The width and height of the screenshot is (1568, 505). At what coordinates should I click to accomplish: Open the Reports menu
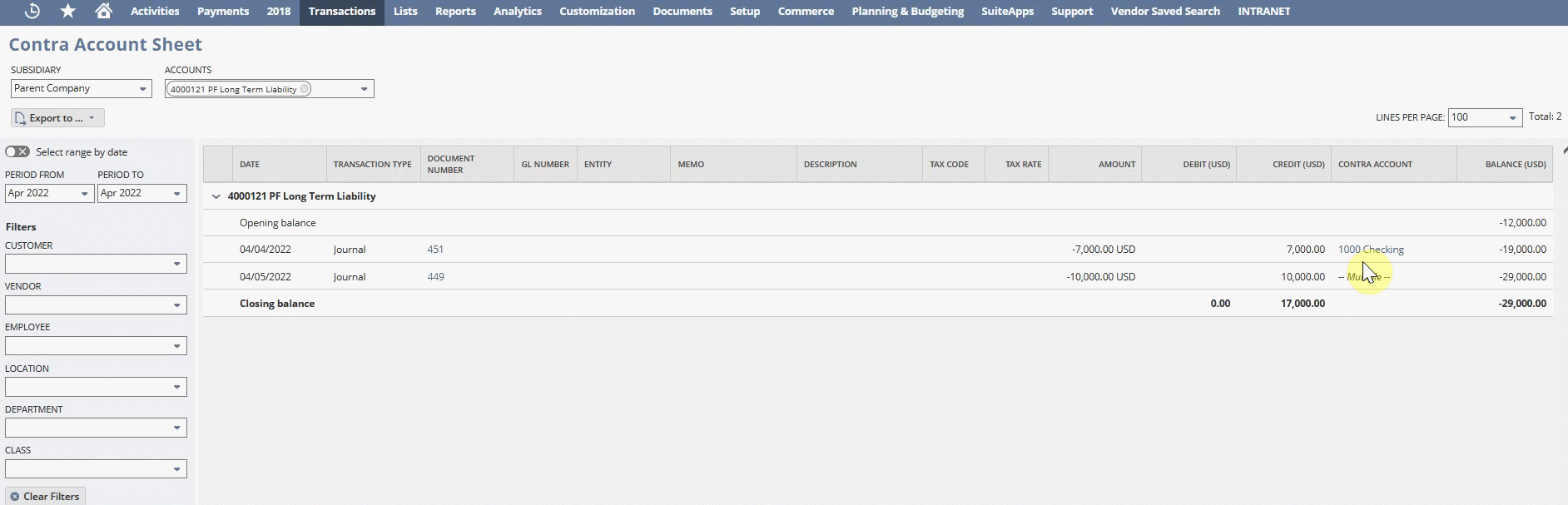click(x=455, y=11)
